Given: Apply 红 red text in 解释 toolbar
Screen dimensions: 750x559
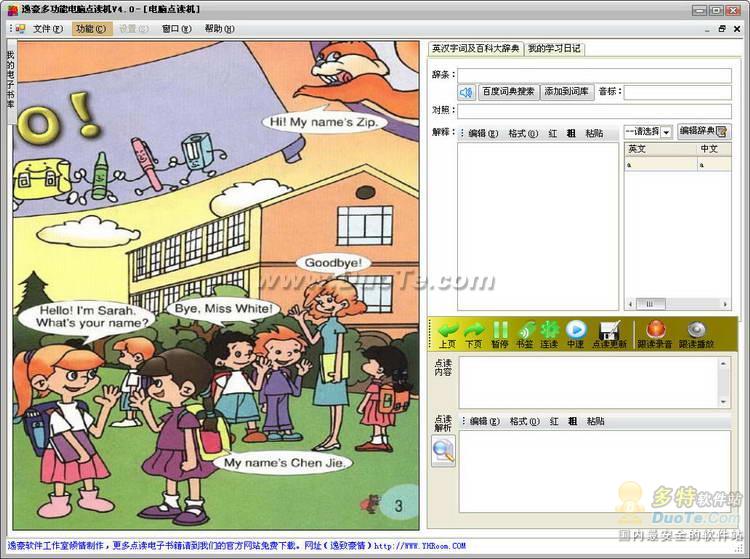Looking at the screenshot, I should [553, 134].
